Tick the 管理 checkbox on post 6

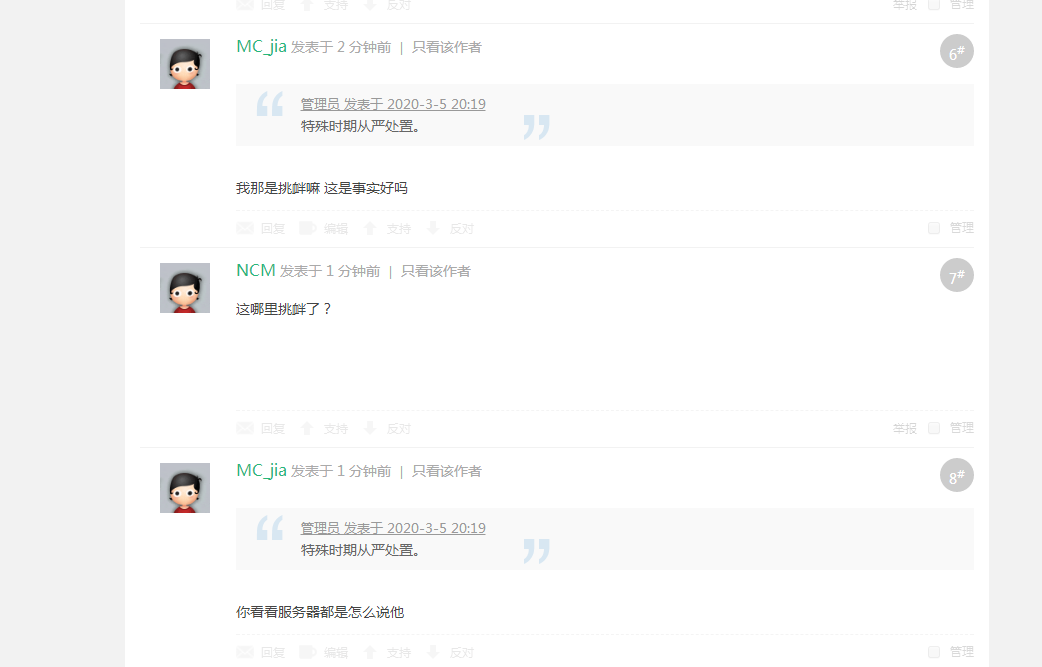(x=934, y=228)
